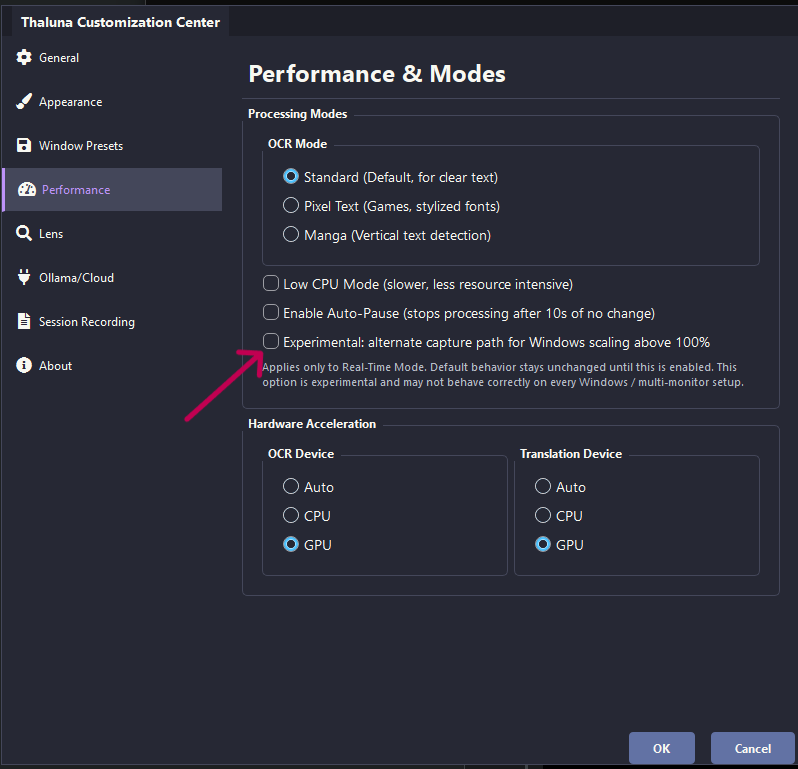Viewport: 798px width, 769px height.
Task: Click the Performance & Modes heading
Action: click(377, 74)
